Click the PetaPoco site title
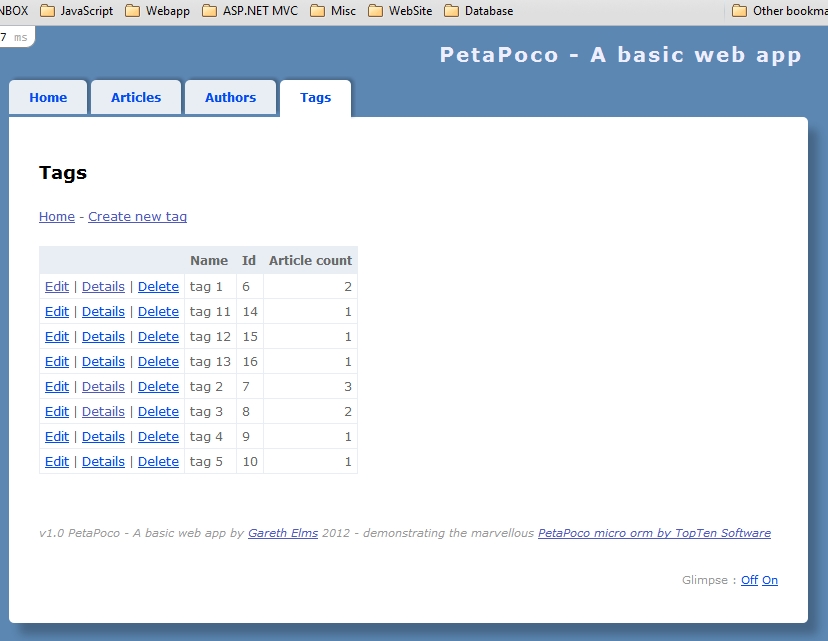828x641 pixels. (x=620, y=55)
